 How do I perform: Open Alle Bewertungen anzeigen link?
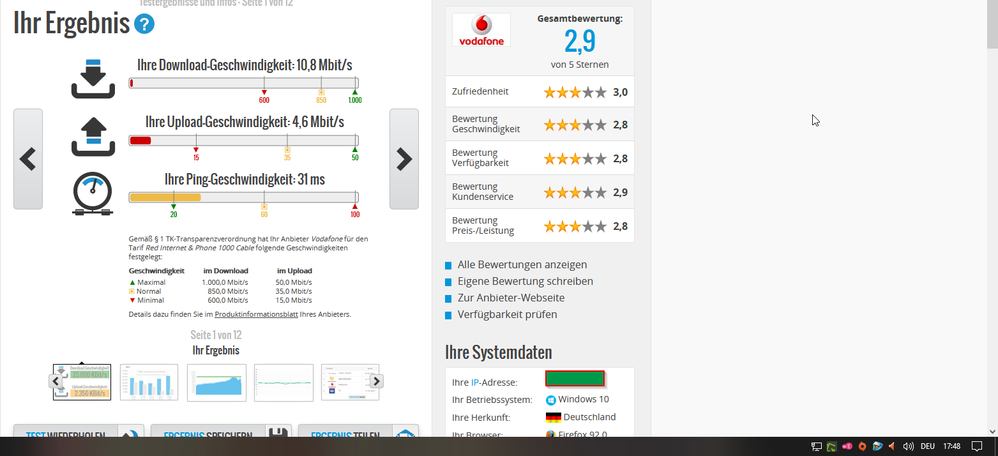click(x=522, y=264)
